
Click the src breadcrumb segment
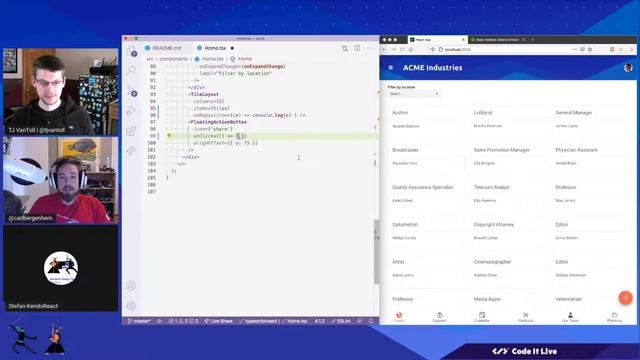coord(150,59)
